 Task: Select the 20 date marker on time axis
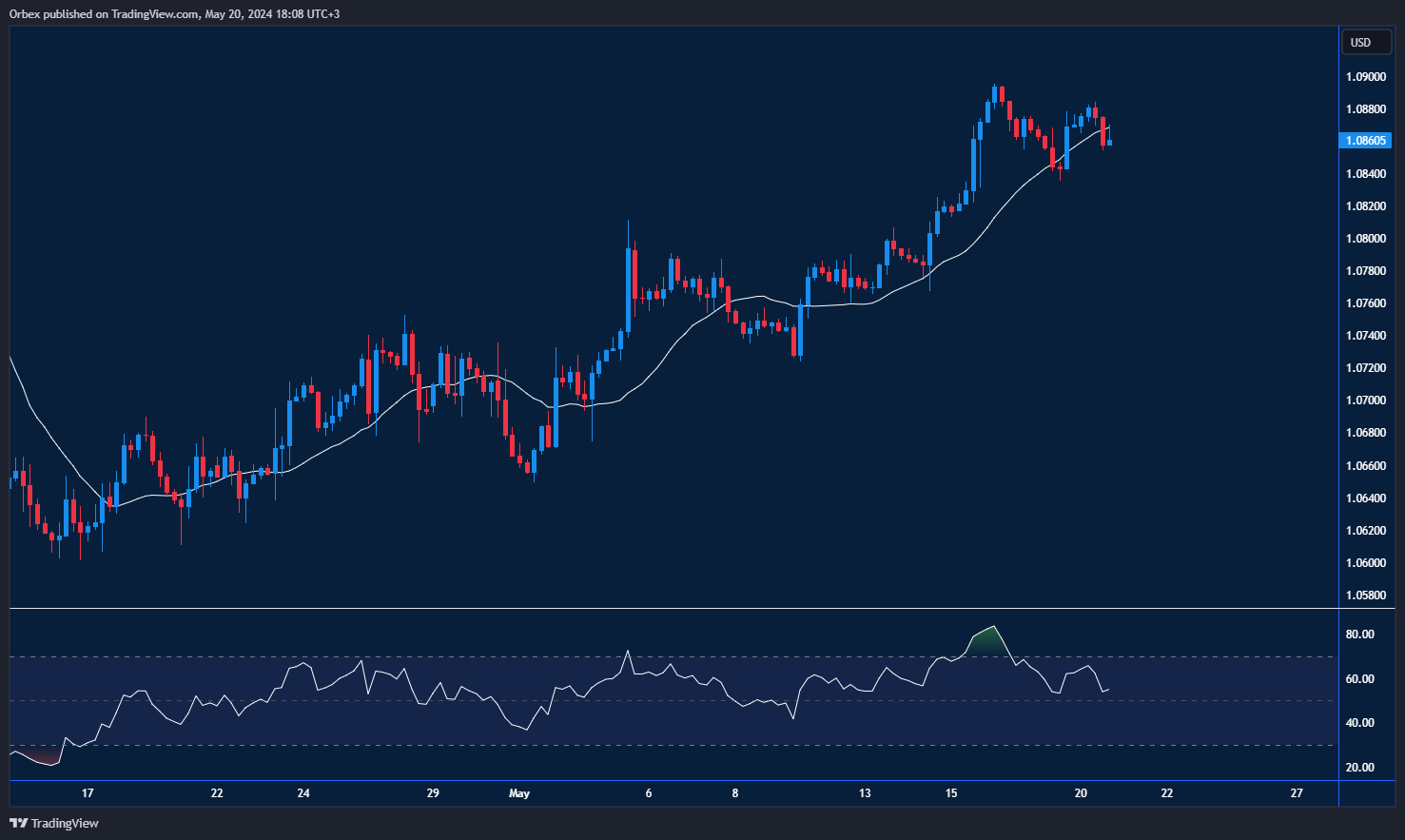tap(1081, 793)
